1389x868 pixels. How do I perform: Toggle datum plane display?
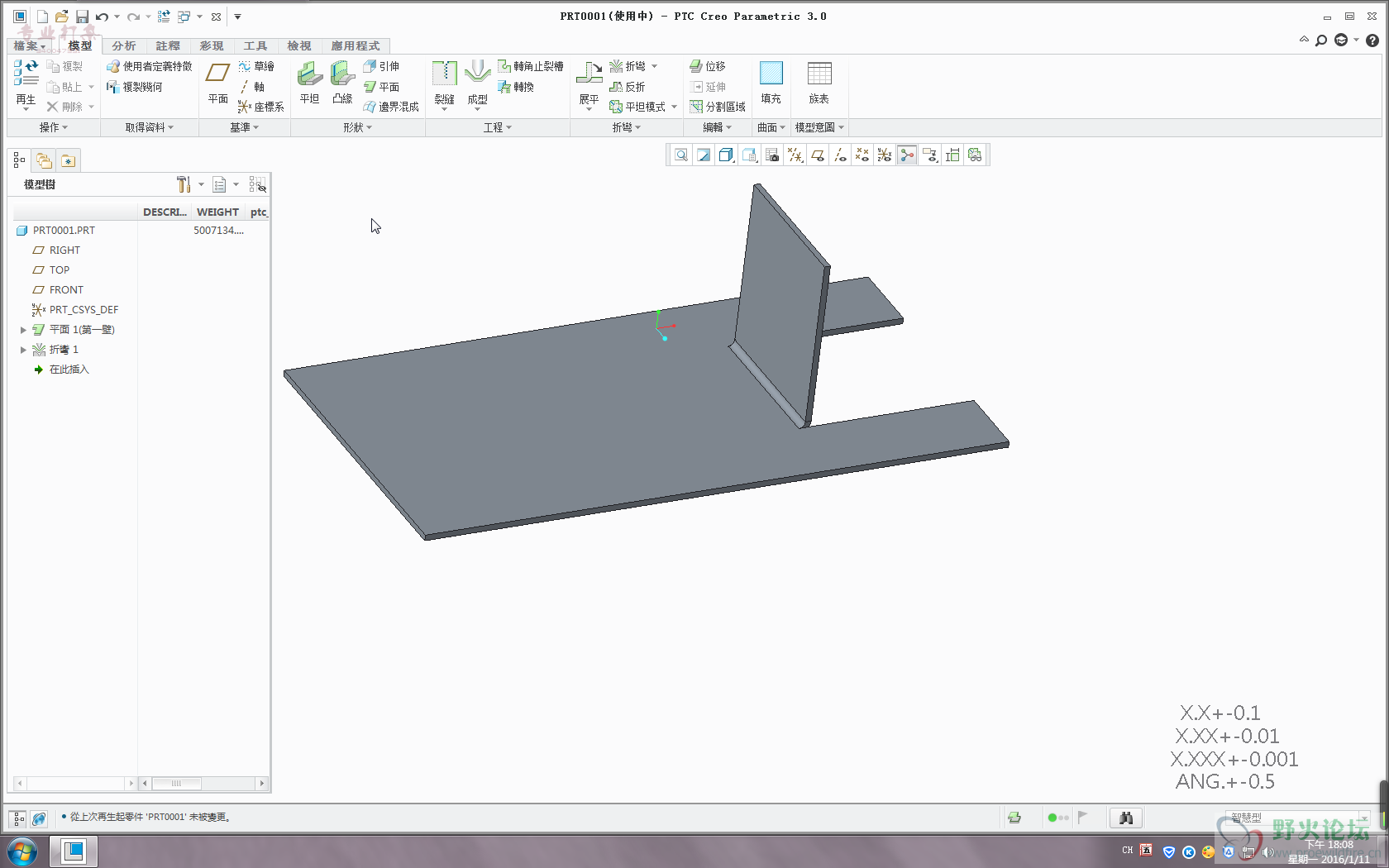coord(817,155)
